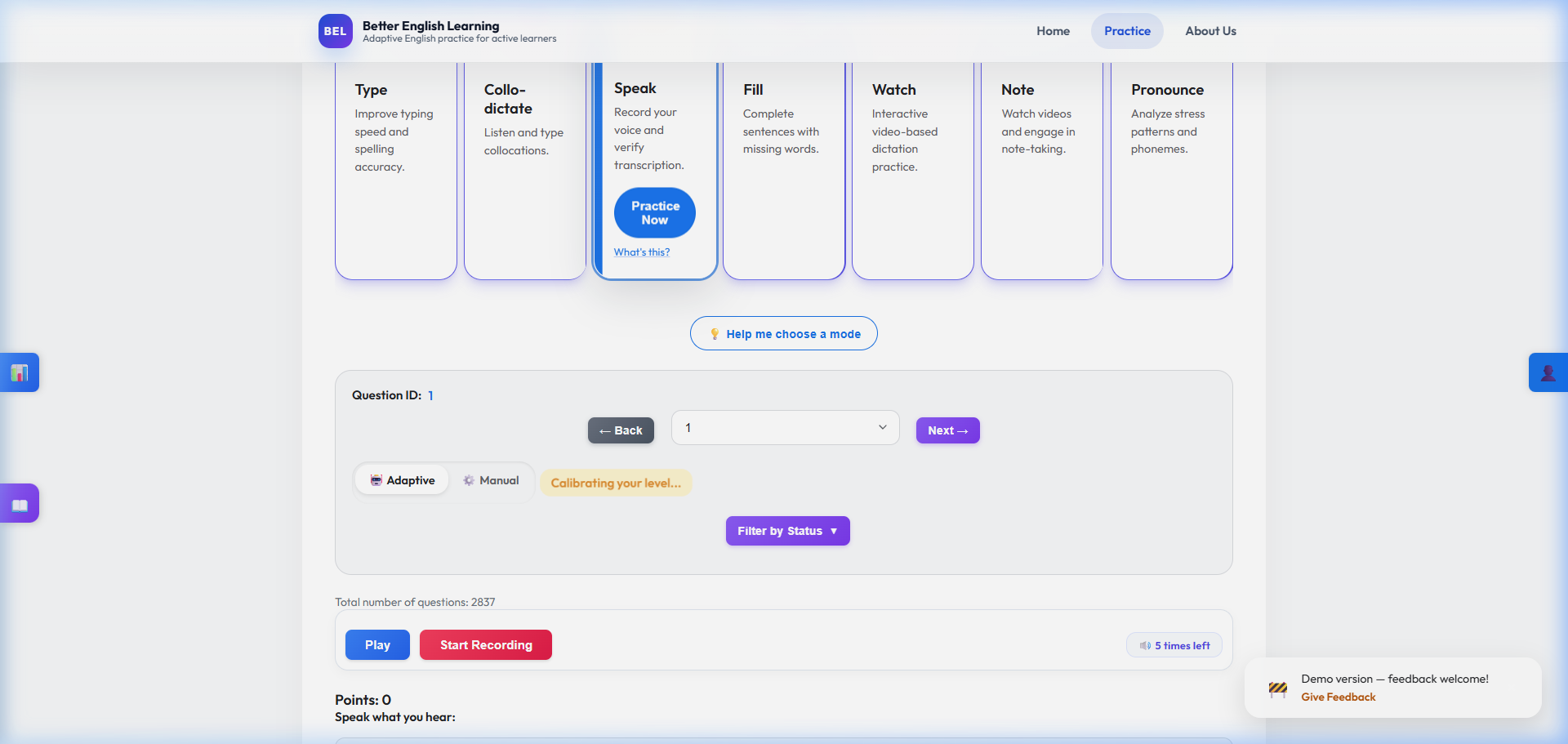Viewport: 1568px width, 744px height.
Task: Select the Note mode card
Action: pos(1042,172)
